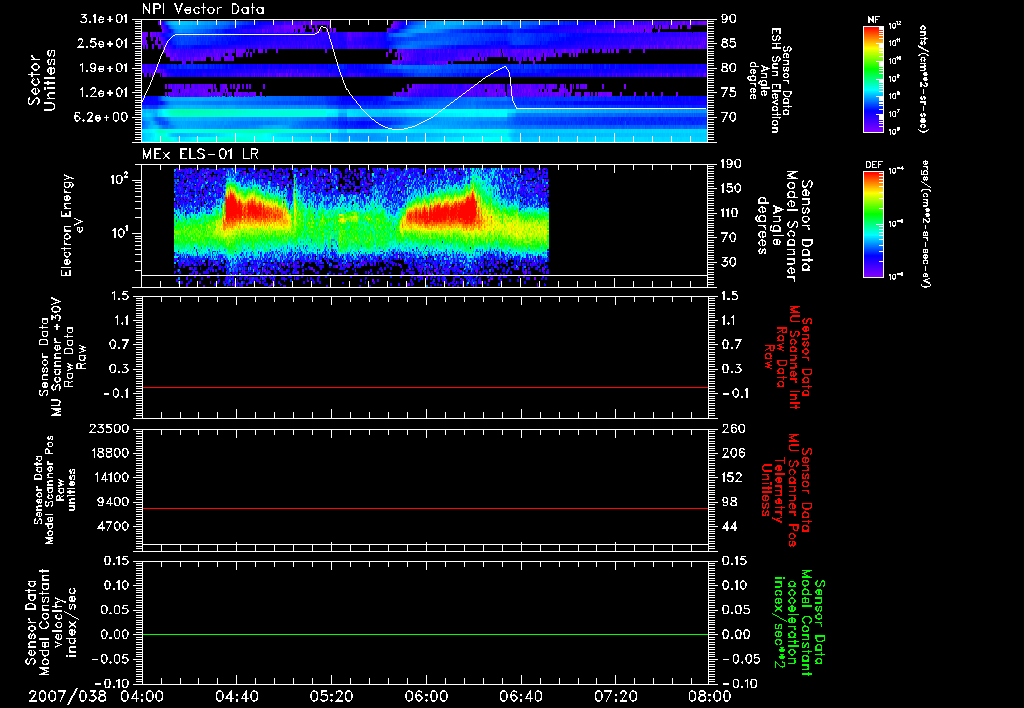Click the "190" scanner angle tick label
Screen dimensions: 1024x708
[731, 164]
